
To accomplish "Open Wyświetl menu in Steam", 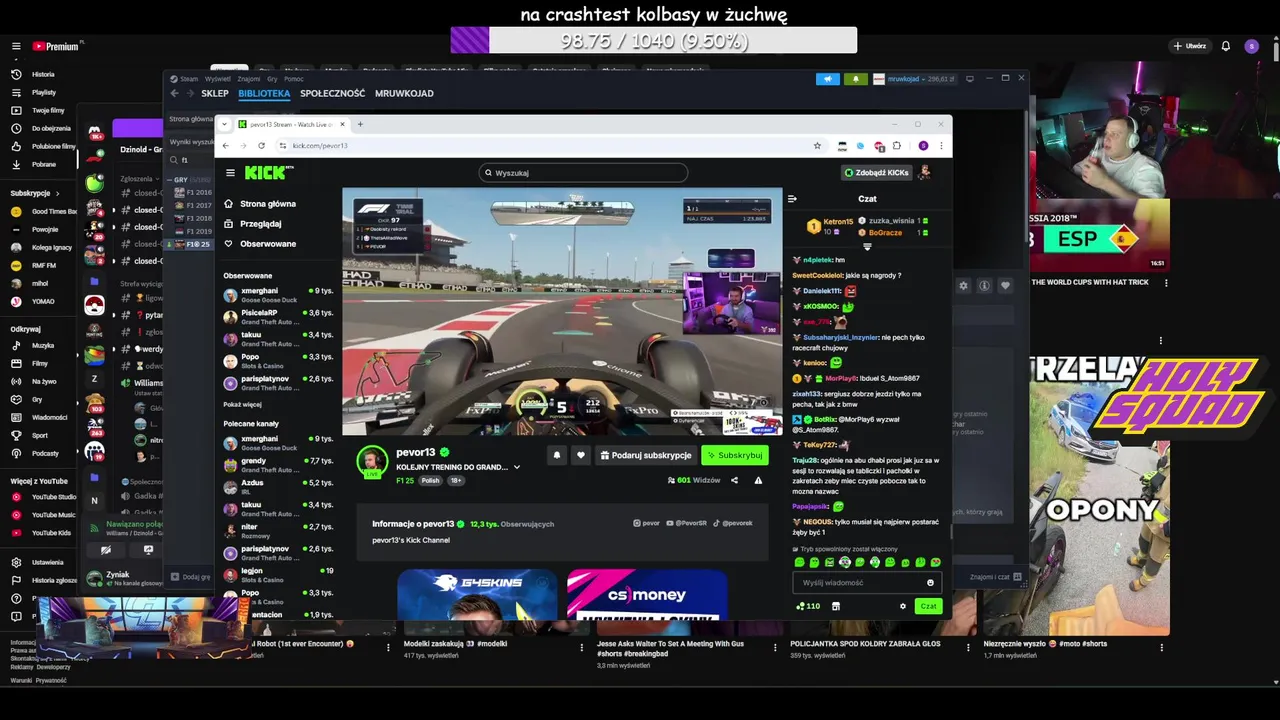I will 218,79.
